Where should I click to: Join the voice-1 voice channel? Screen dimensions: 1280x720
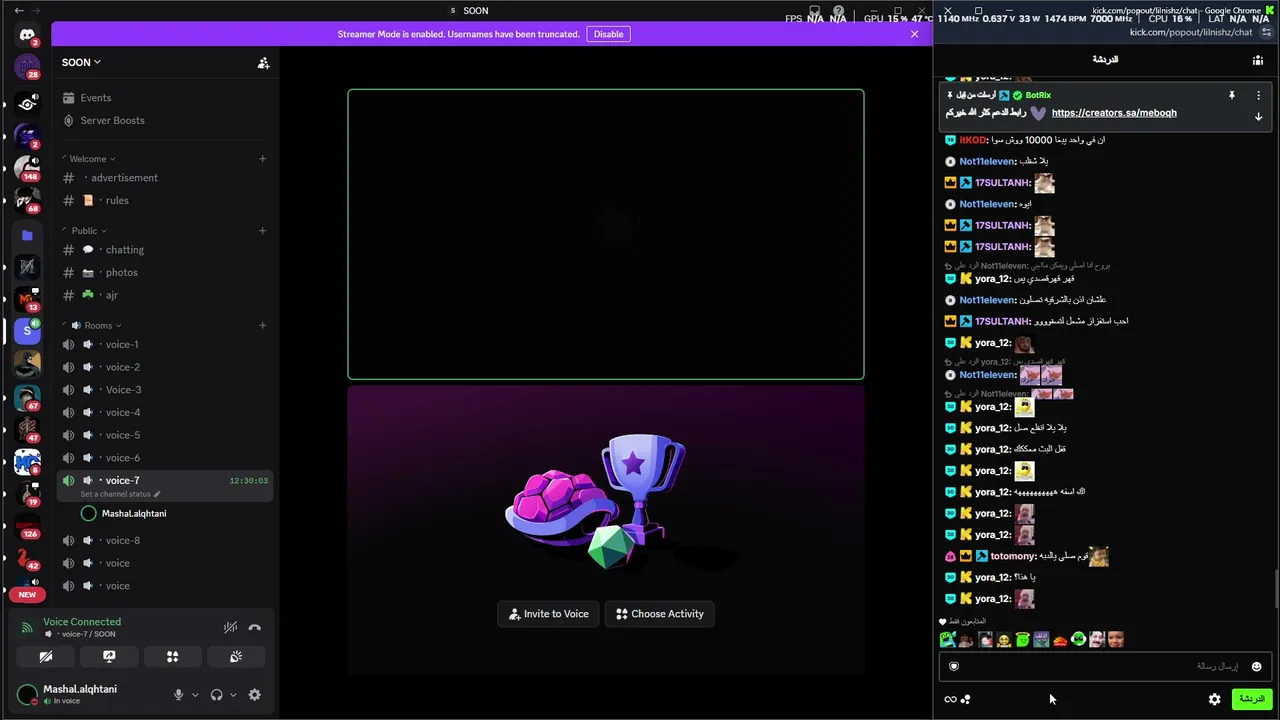[164, 345]
